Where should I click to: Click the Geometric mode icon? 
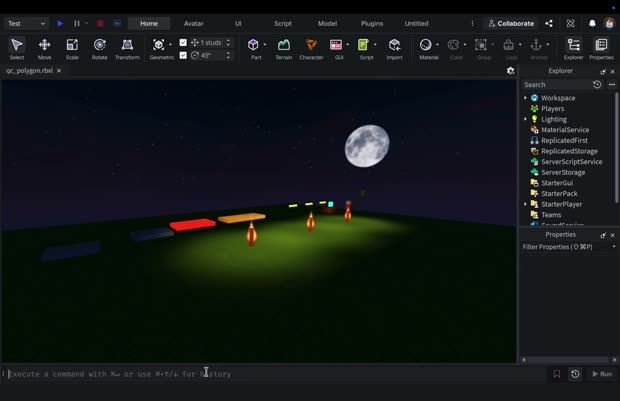tap(159, 45)
